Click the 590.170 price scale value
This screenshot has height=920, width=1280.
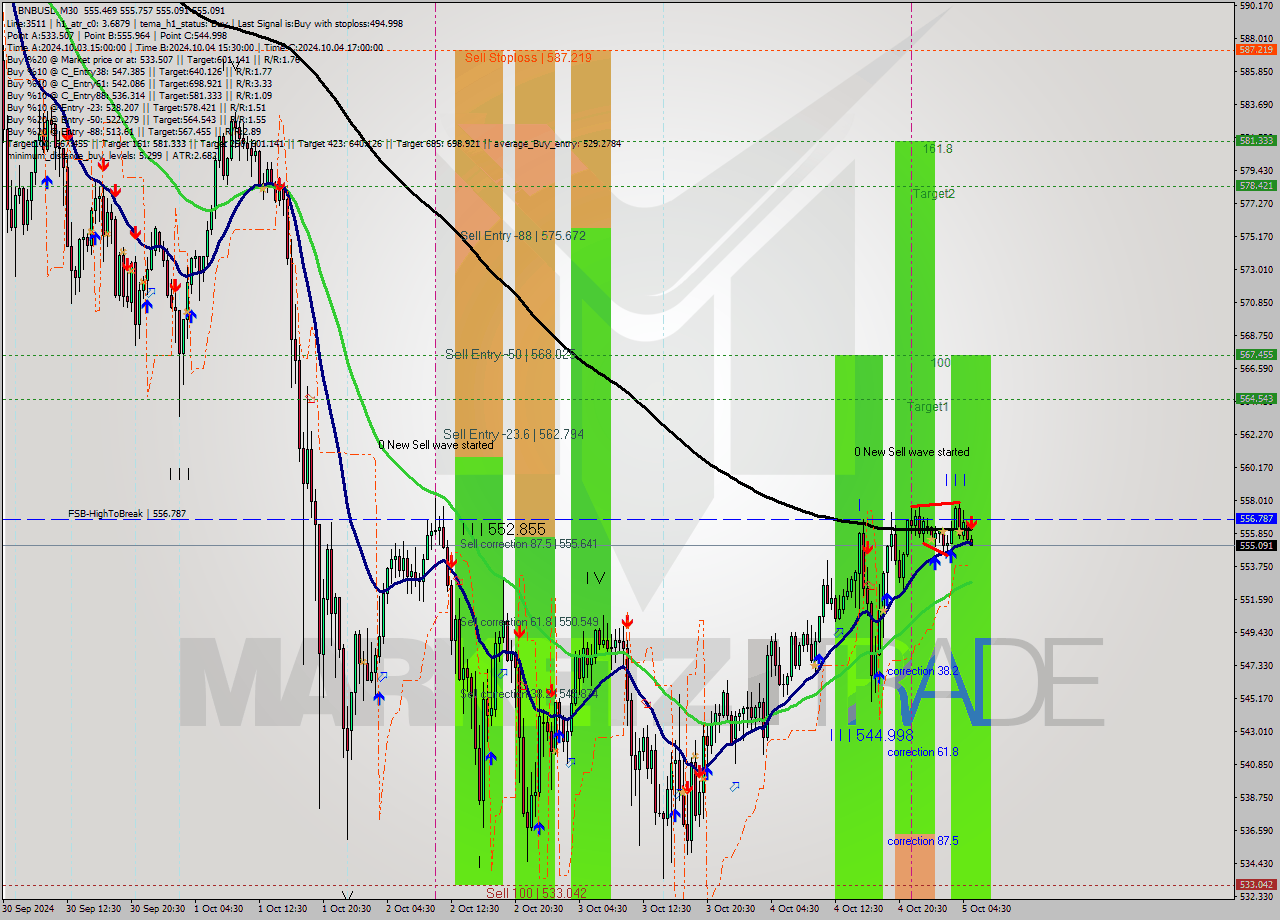coord(1256,5)
